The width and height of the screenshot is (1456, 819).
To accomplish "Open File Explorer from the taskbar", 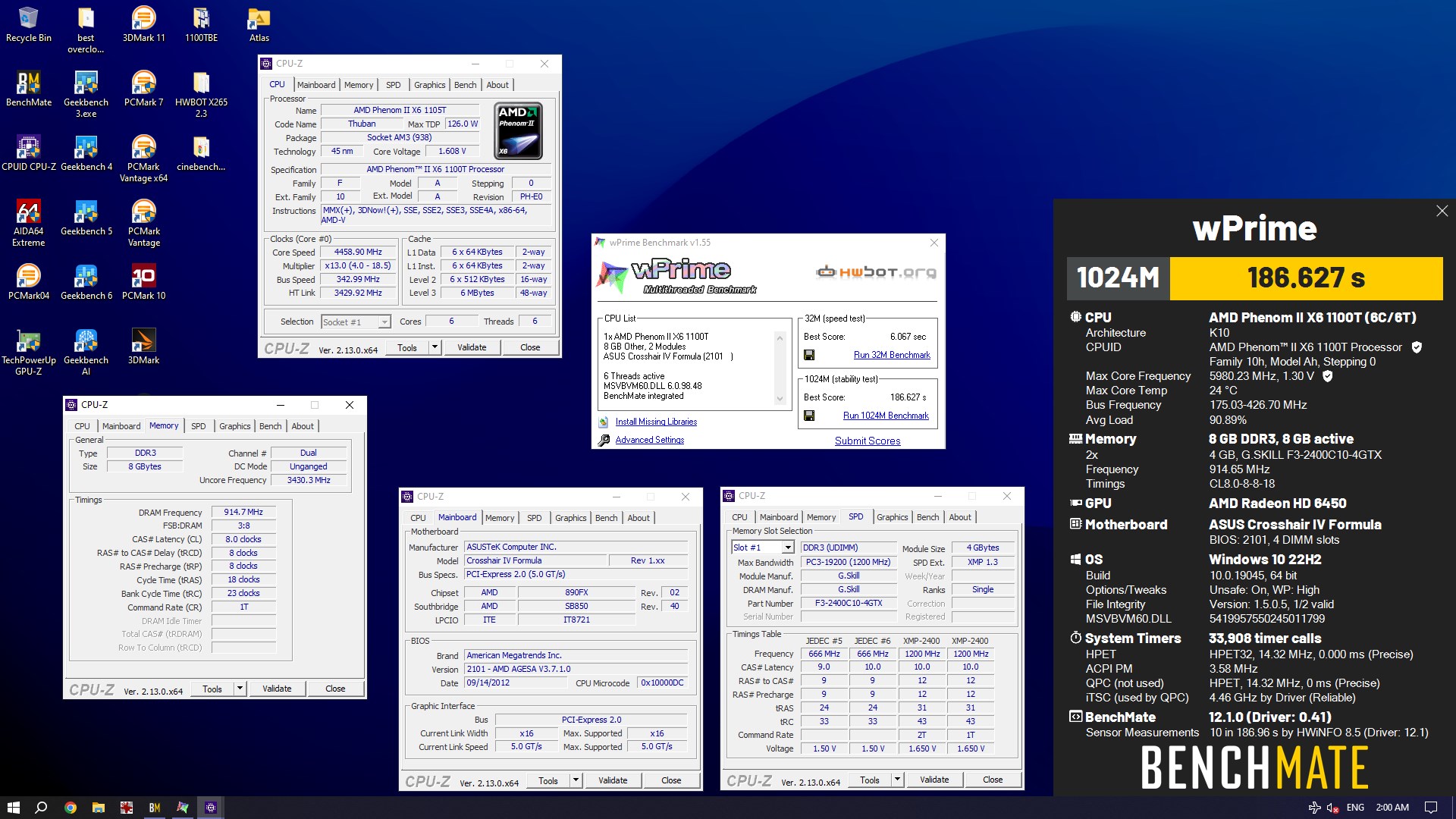I will point(98,808).
